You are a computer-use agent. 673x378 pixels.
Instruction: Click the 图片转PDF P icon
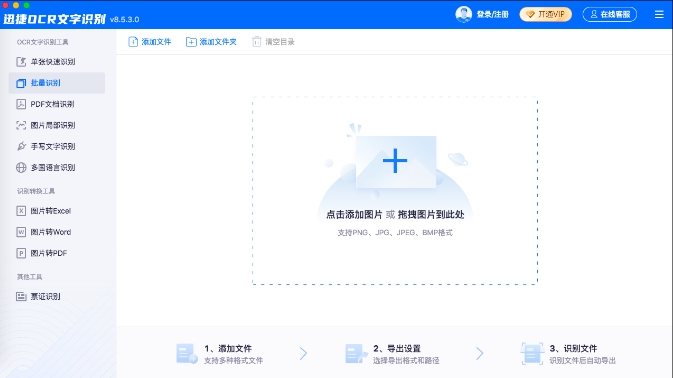pos(21,253)
